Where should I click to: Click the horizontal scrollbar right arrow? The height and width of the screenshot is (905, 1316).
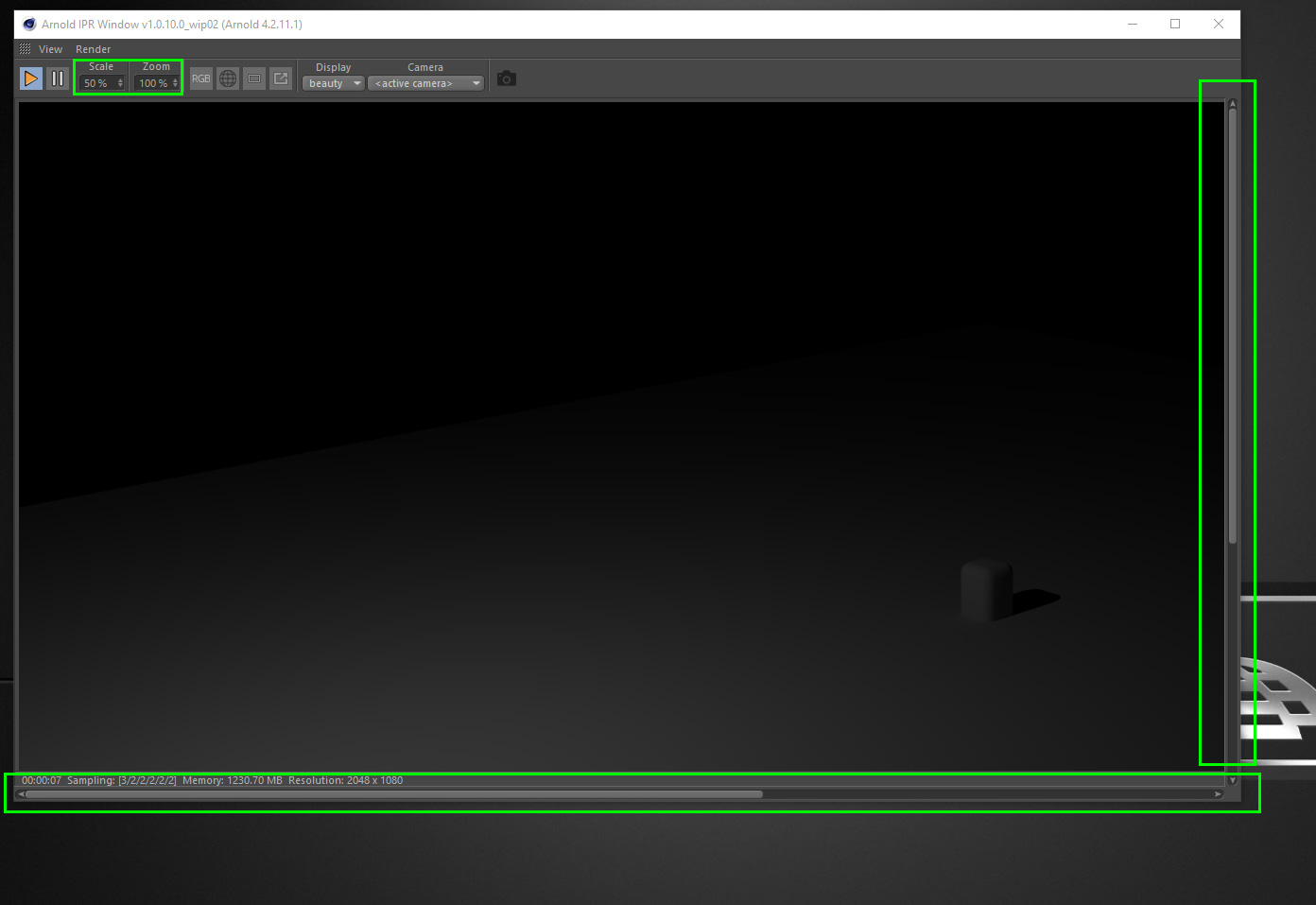pyautogui.click(x=1219, y=794)
